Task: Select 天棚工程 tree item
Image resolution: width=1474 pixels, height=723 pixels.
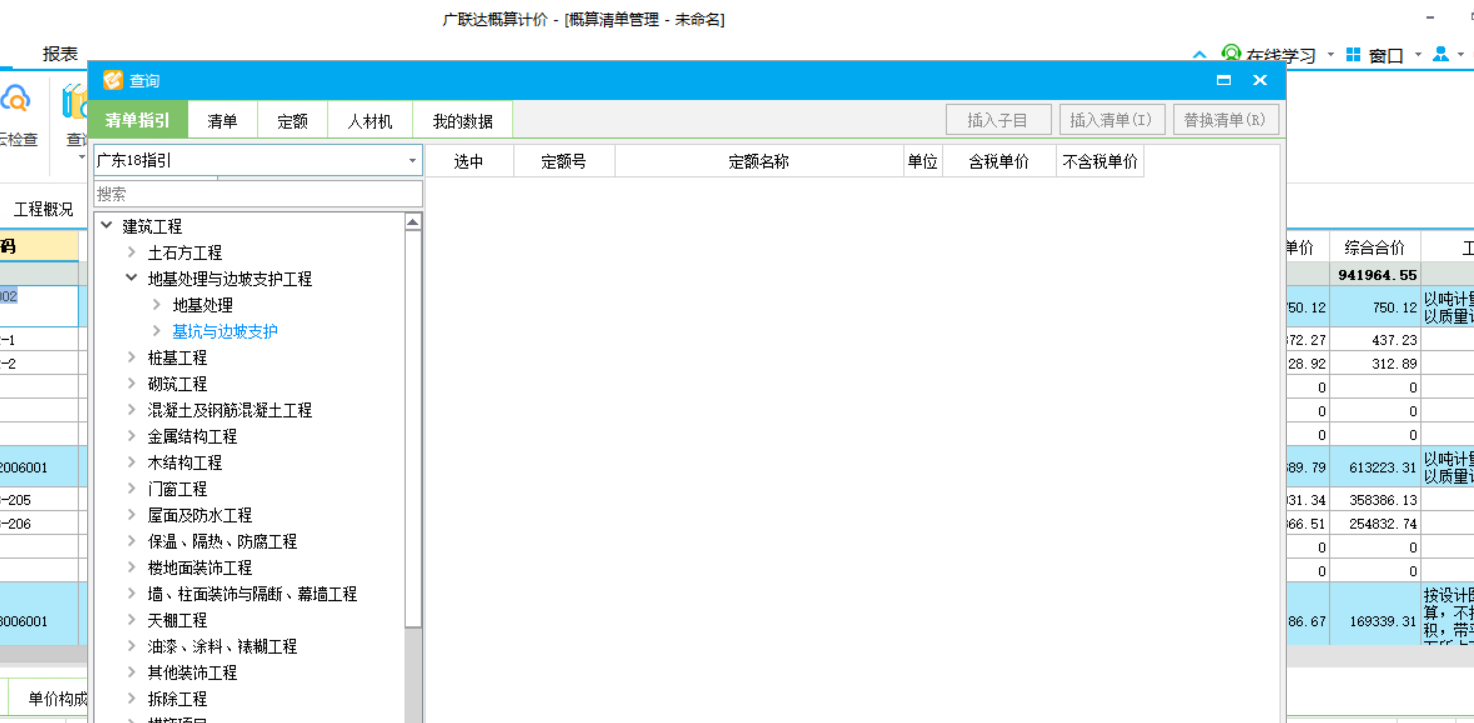Action: [177, 620]
